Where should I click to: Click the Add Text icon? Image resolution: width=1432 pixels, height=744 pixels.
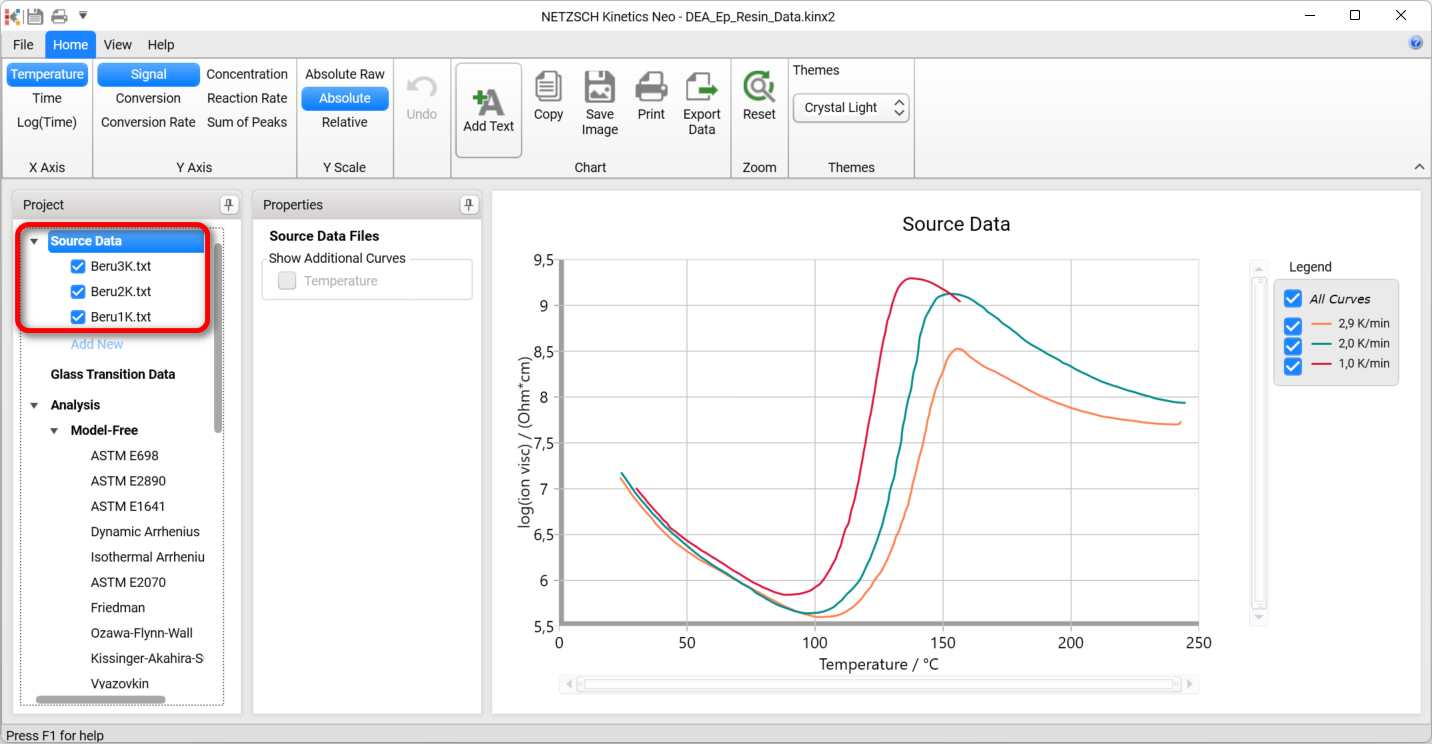click(488, 102)
